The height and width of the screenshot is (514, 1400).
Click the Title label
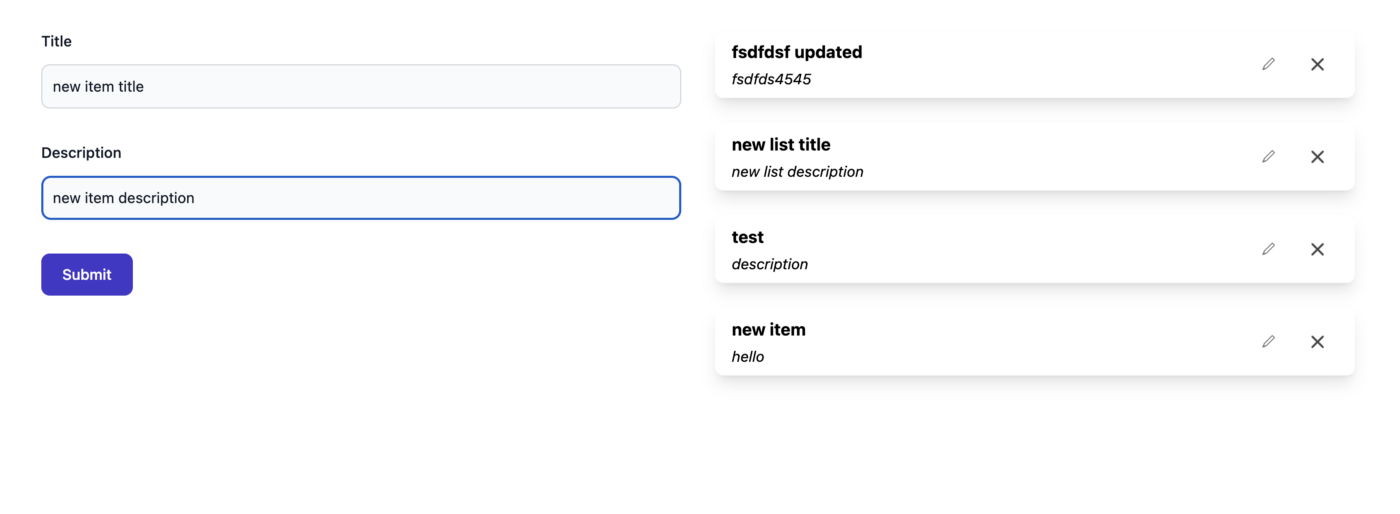coord(56,41)
